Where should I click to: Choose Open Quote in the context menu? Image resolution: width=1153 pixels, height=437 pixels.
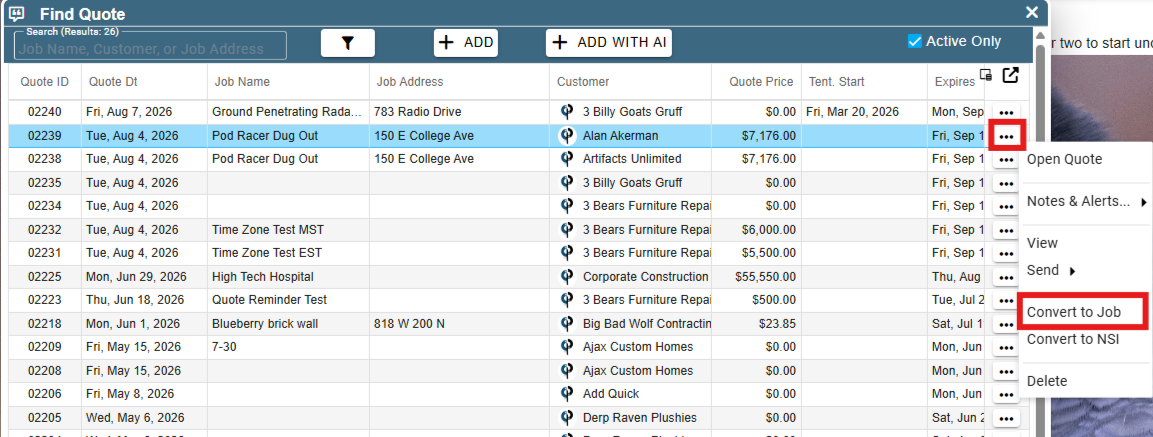(x=1065, y=159)
